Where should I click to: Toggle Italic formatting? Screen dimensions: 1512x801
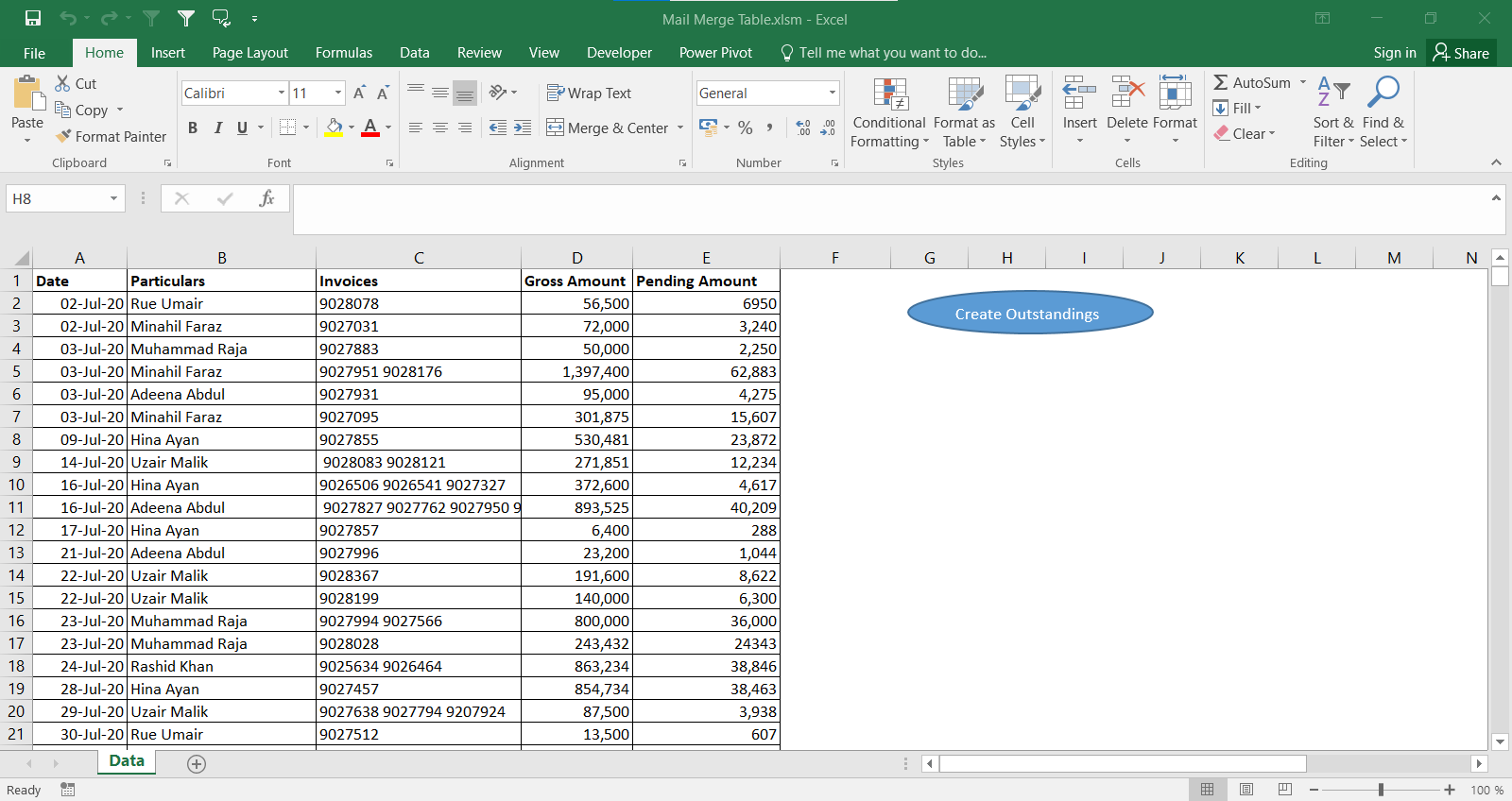click(x=218, y=128)
